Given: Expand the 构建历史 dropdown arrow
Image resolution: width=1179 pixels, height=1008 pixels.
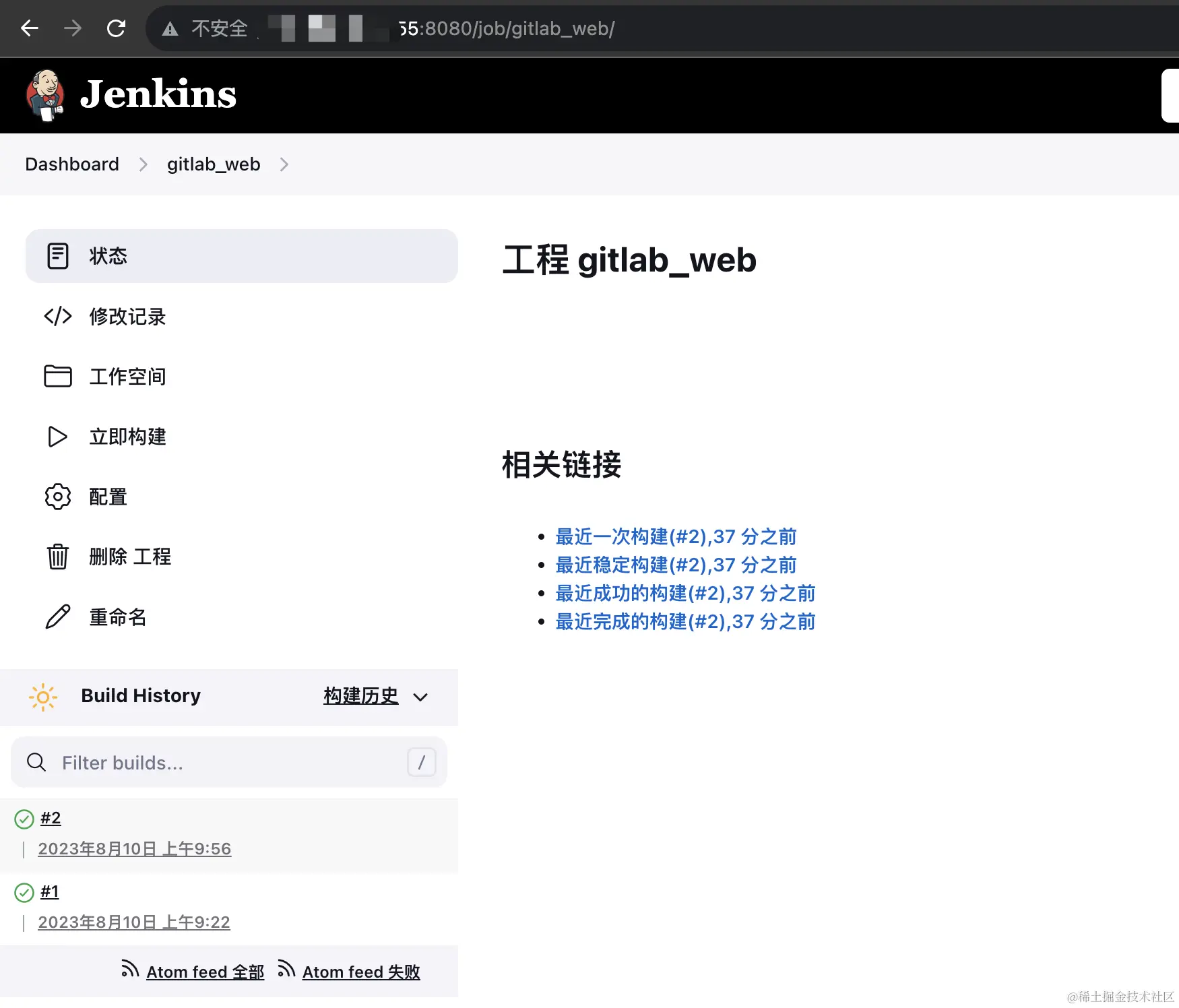Looking at the screenshot, I should tap(420, 697).
